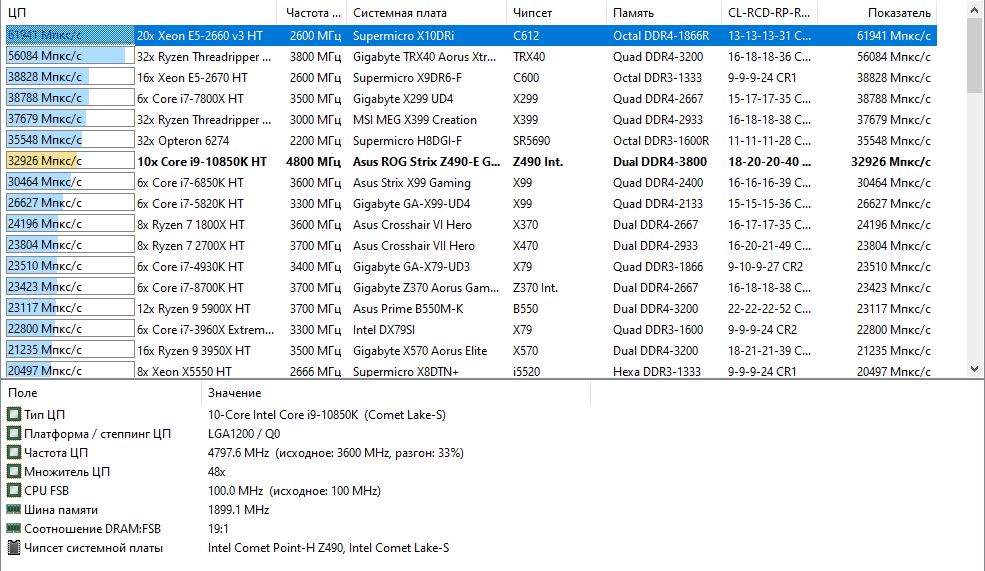Sort by the CL-RCD-RP-R... column header
This screenshot has height=571, width=985.
tap(769, 13)
